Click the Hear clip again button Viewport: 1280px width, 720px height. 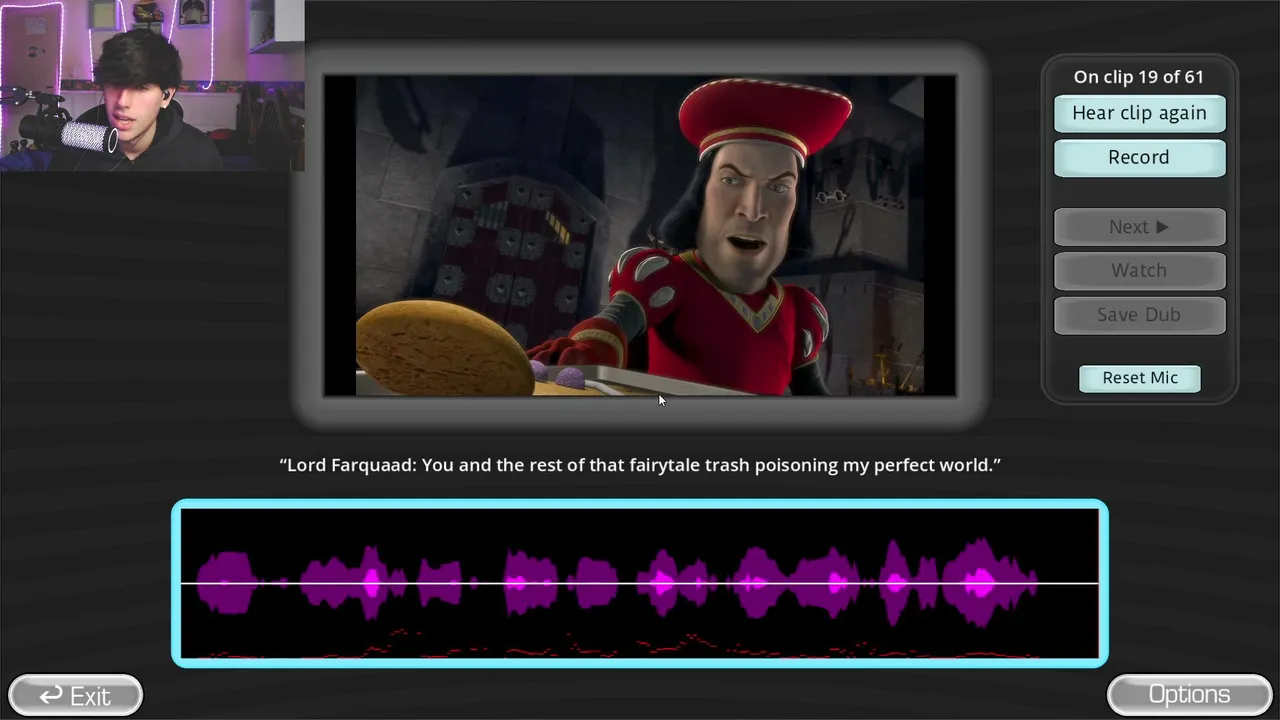pyautogui.click(x=1139, y=113)
